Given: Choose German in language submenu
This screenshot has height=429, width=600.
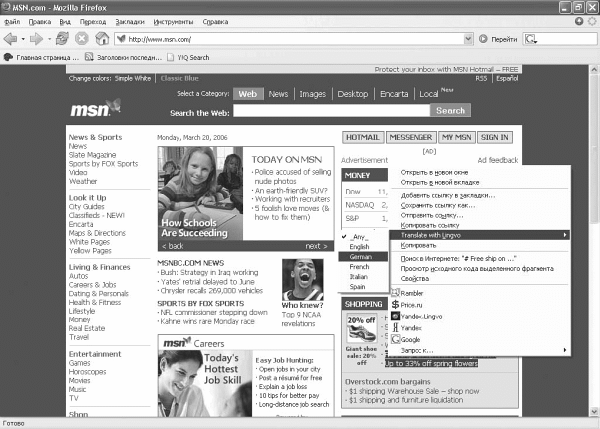Looking at the screenshot, I should pyautogui.click(x=360, y=256).
